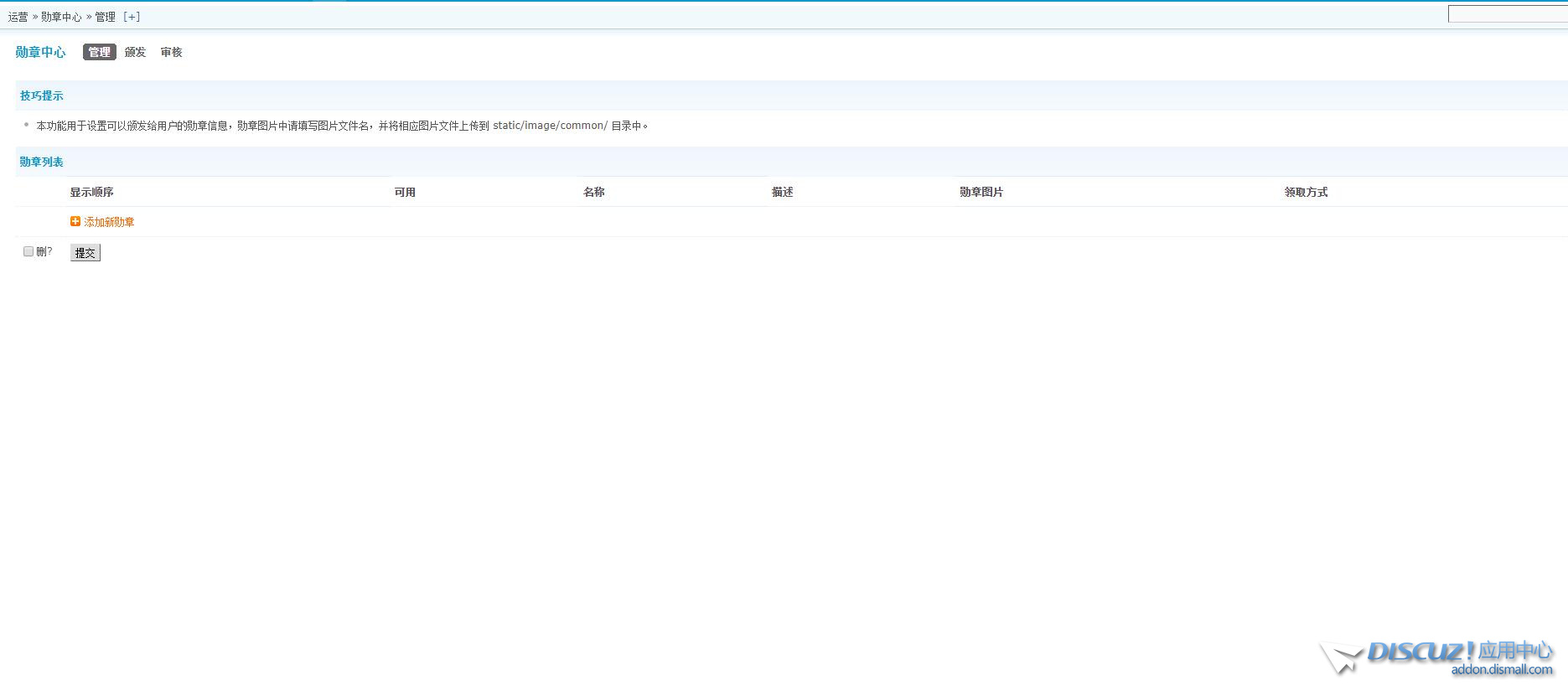Screen dimensions: 1568x691
Task: Open the 审核 tab
Action: point(171,52)
